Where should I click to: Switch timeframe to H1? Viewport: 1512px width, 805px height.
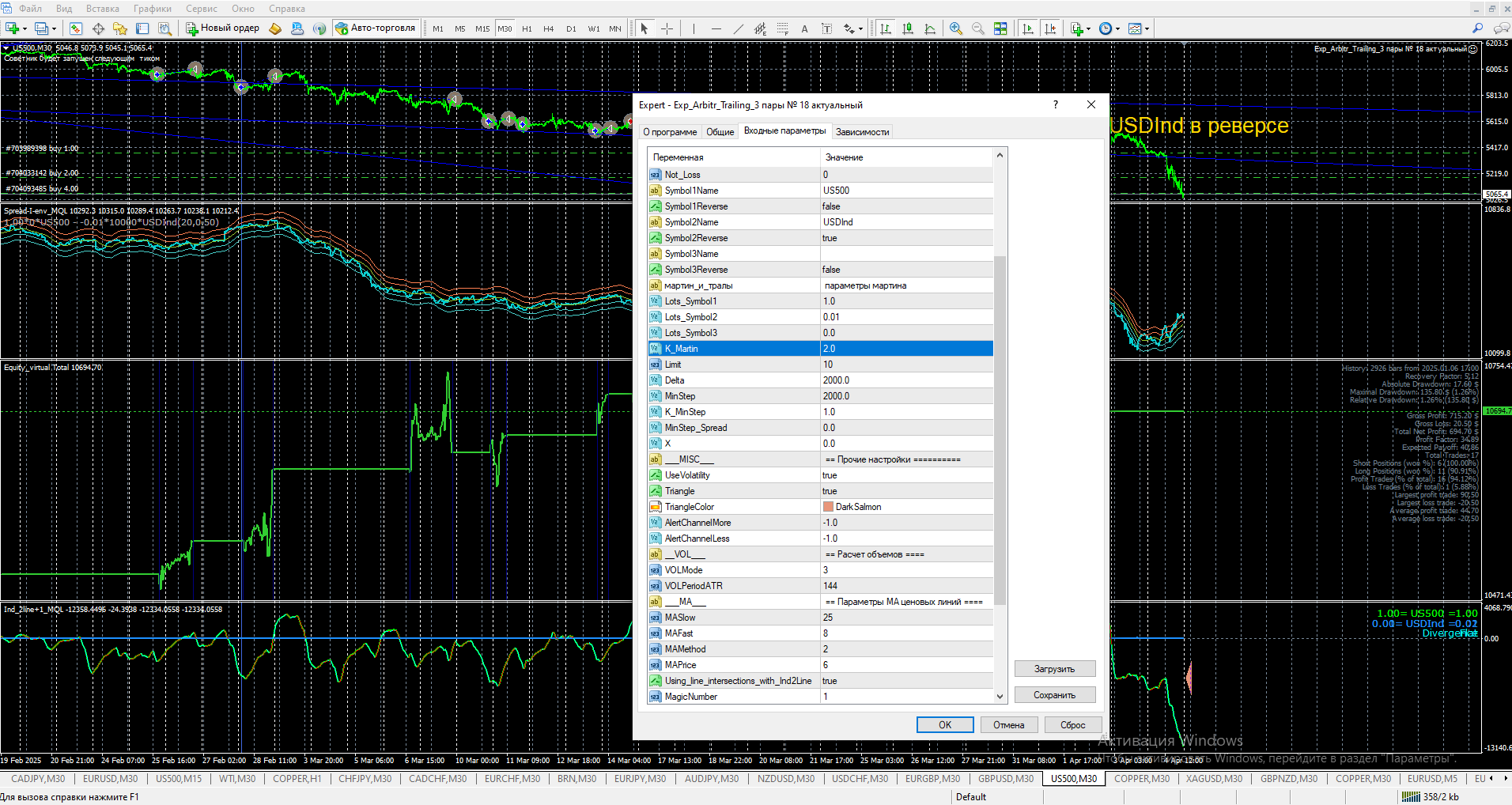coord(527,28)
